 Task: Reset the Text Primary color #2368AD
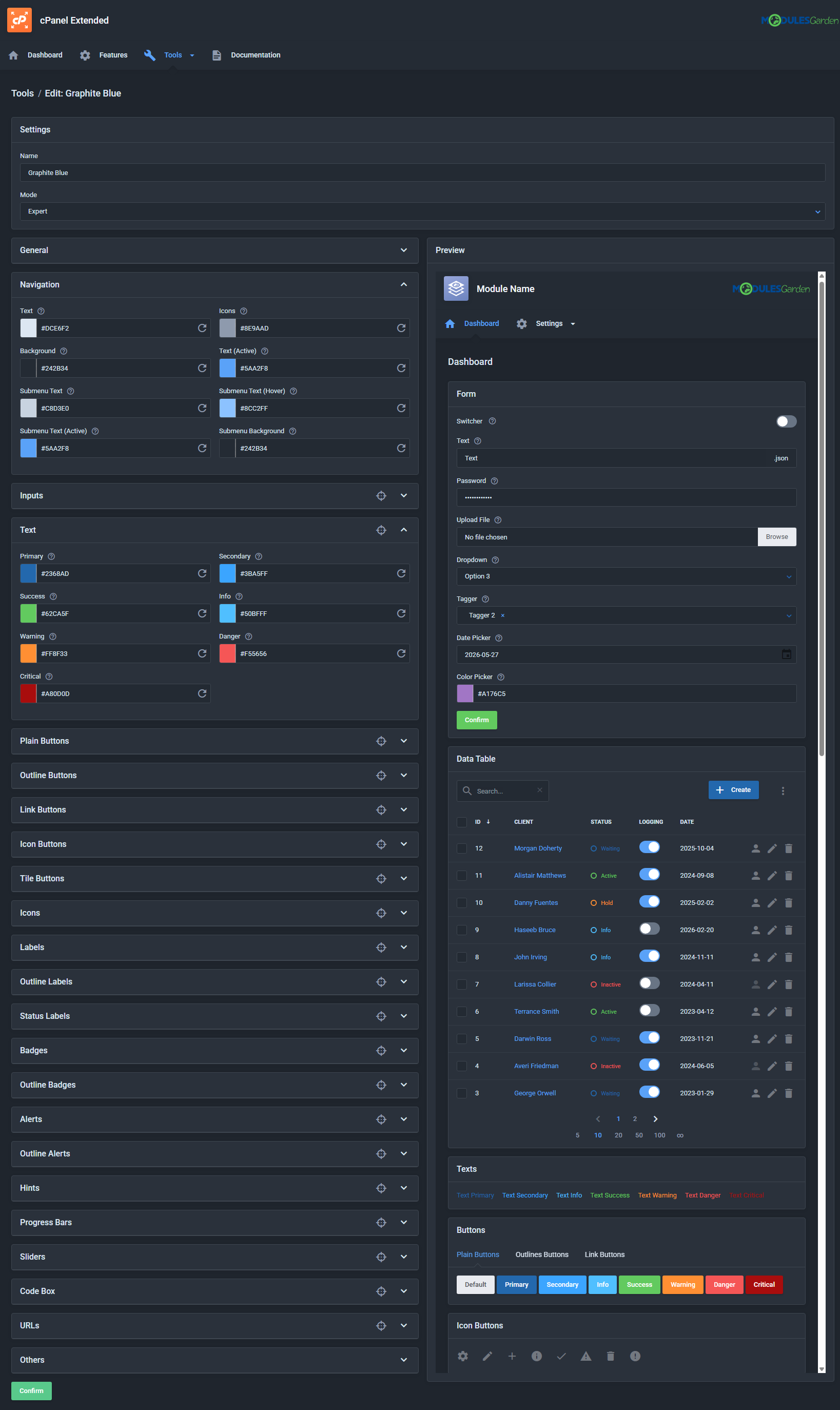click(202, 573)
